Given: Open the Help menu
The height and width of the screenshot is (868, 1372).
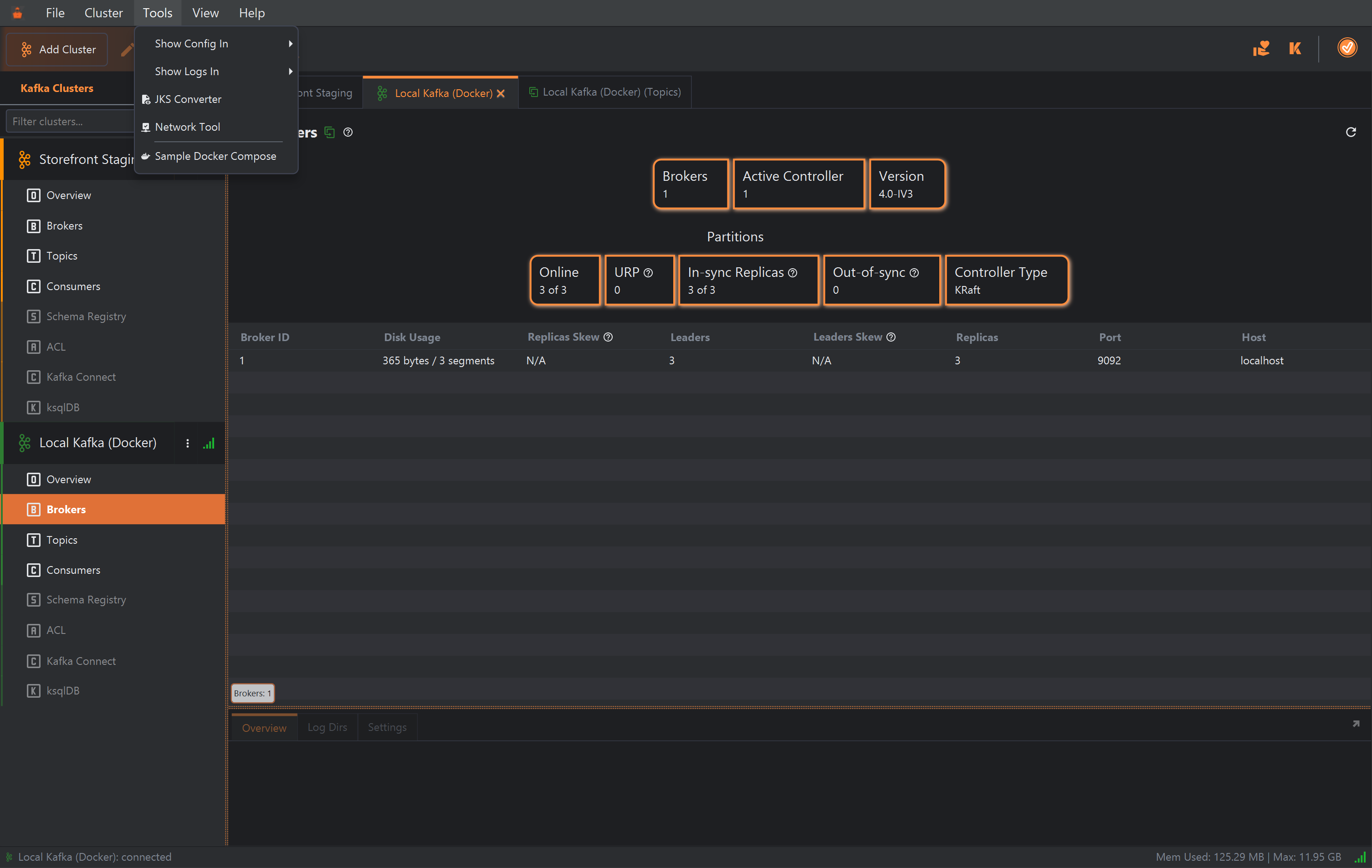Looking at the screenshot, I should [252, 13].
